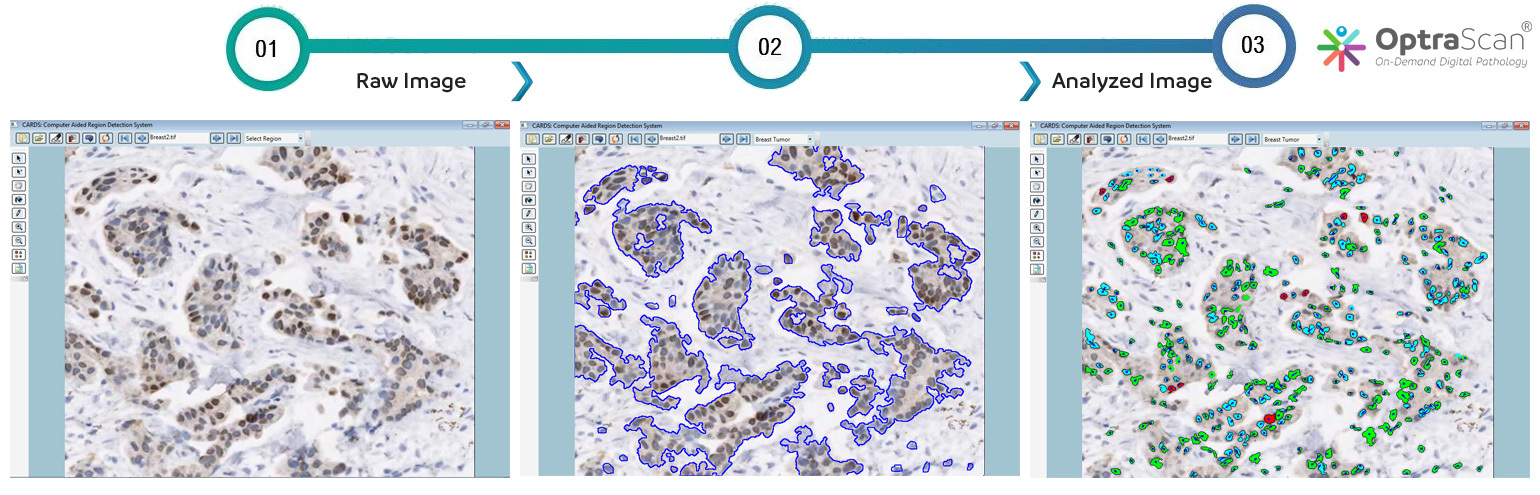Select the lasso region tool in Raw Image window
The image size is (1540, 495).
19,186
